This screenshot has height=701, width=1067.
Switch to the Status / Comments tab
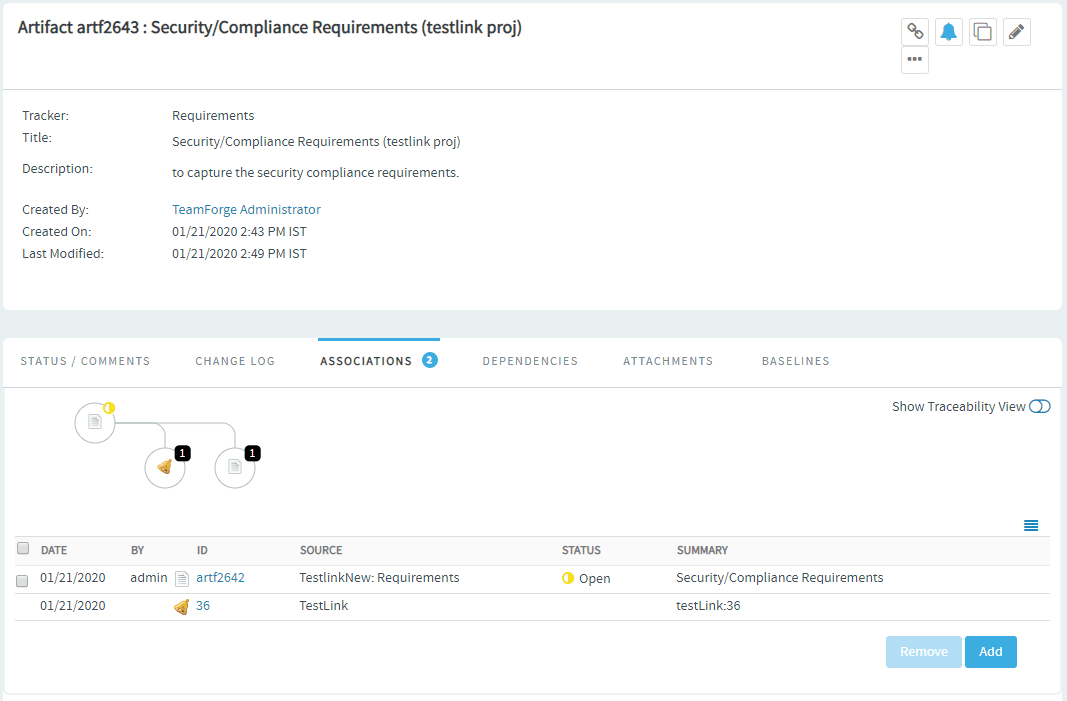tap(85, 361)
